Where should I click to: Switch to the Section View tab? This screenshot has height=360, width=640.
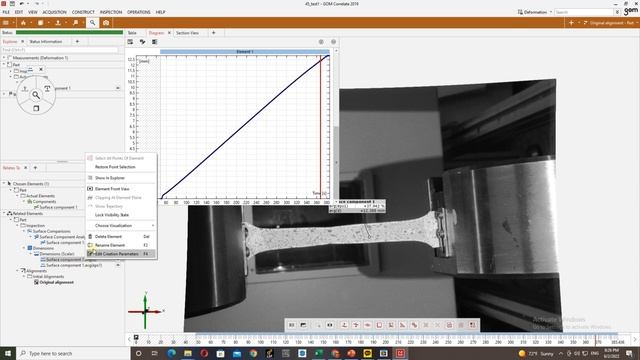187,33
